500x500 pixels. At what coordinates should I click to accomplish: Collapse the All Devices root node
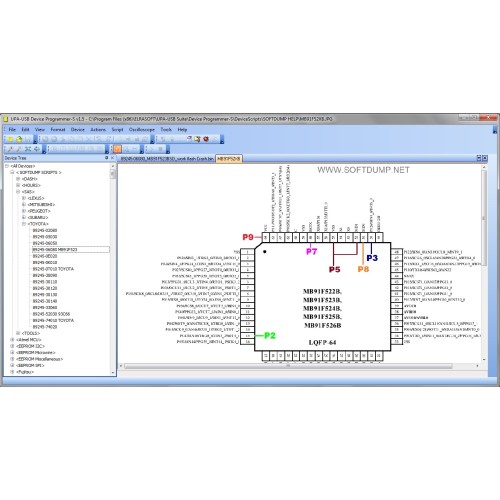click(7, 166)
